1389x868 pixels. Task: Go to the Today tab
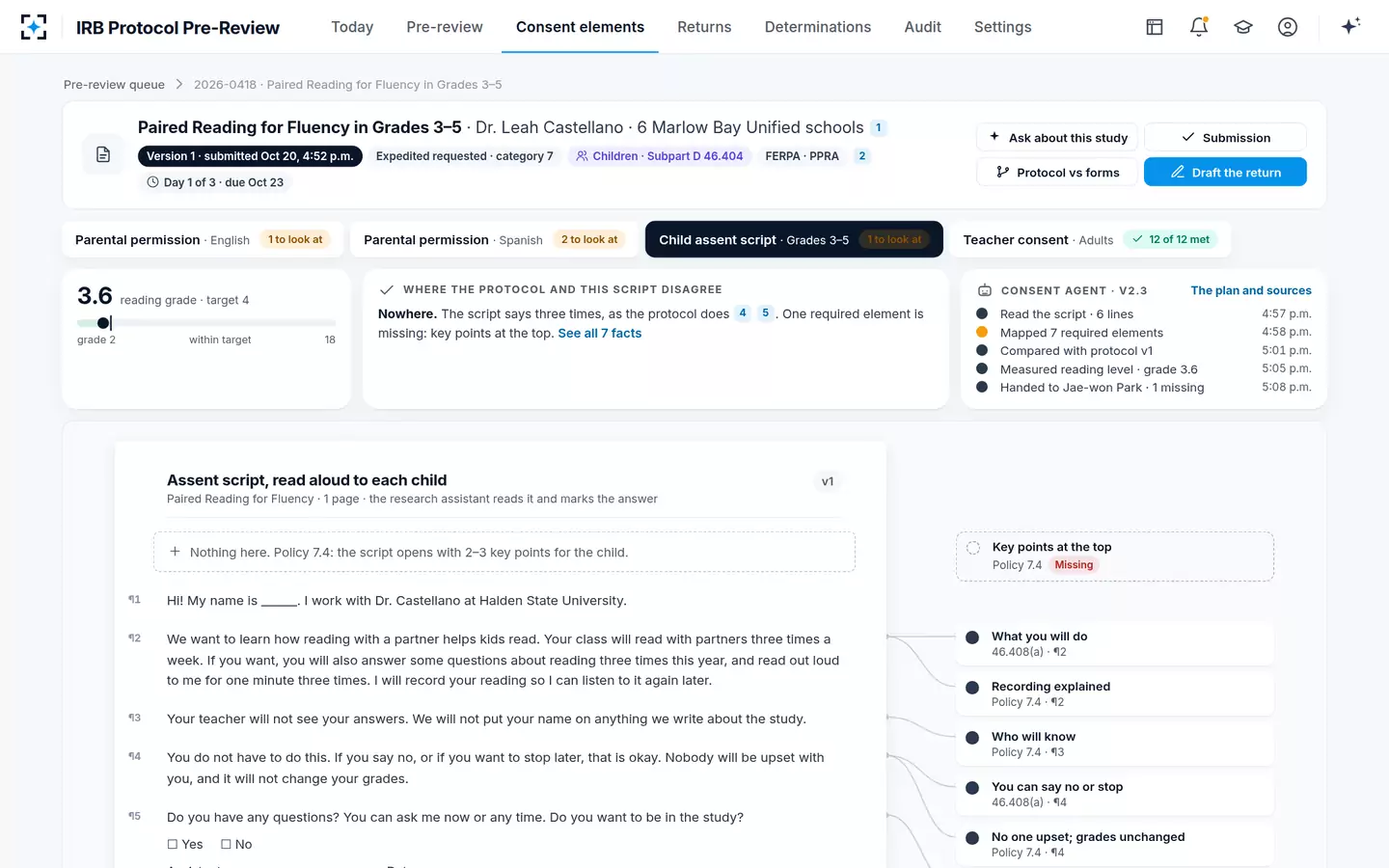point(352,27)
